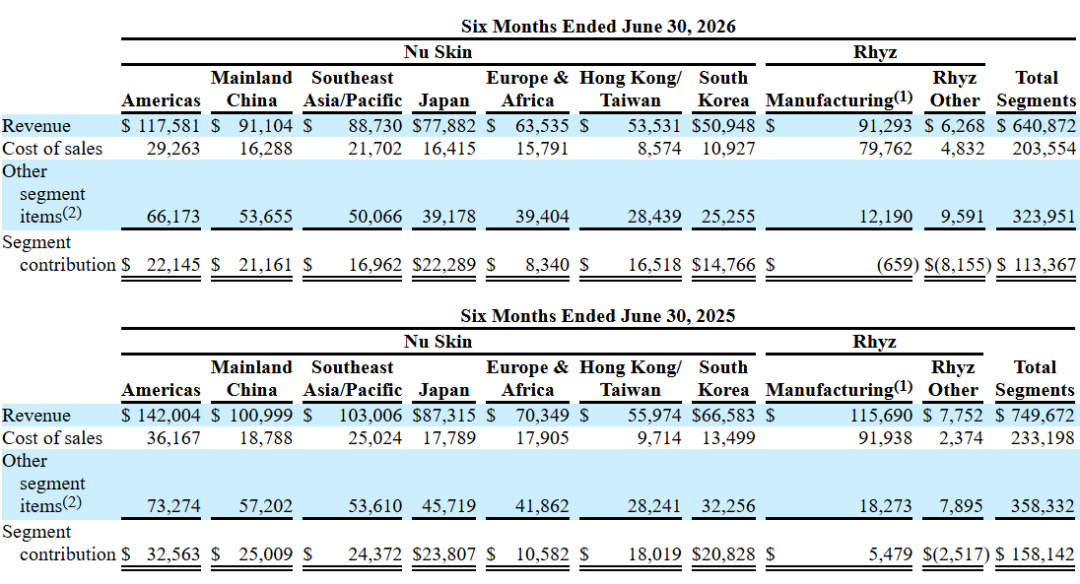This screenshot has width=1080, height=584.
Task: Click 2025 total segments revenue 749,672
Action: 1043,415
